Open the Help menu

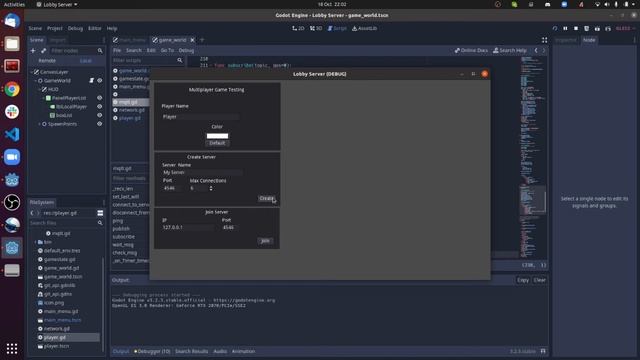[112, 28]
